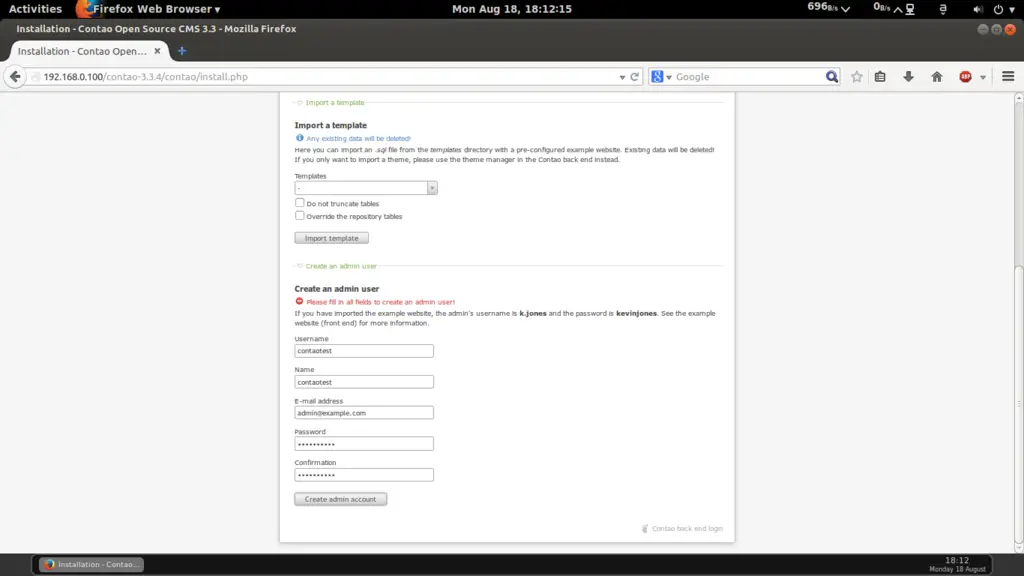Viewport: 1024px width, 576px height.
Task: Reload the page with the refresh icon
Action: coord(634,76)
